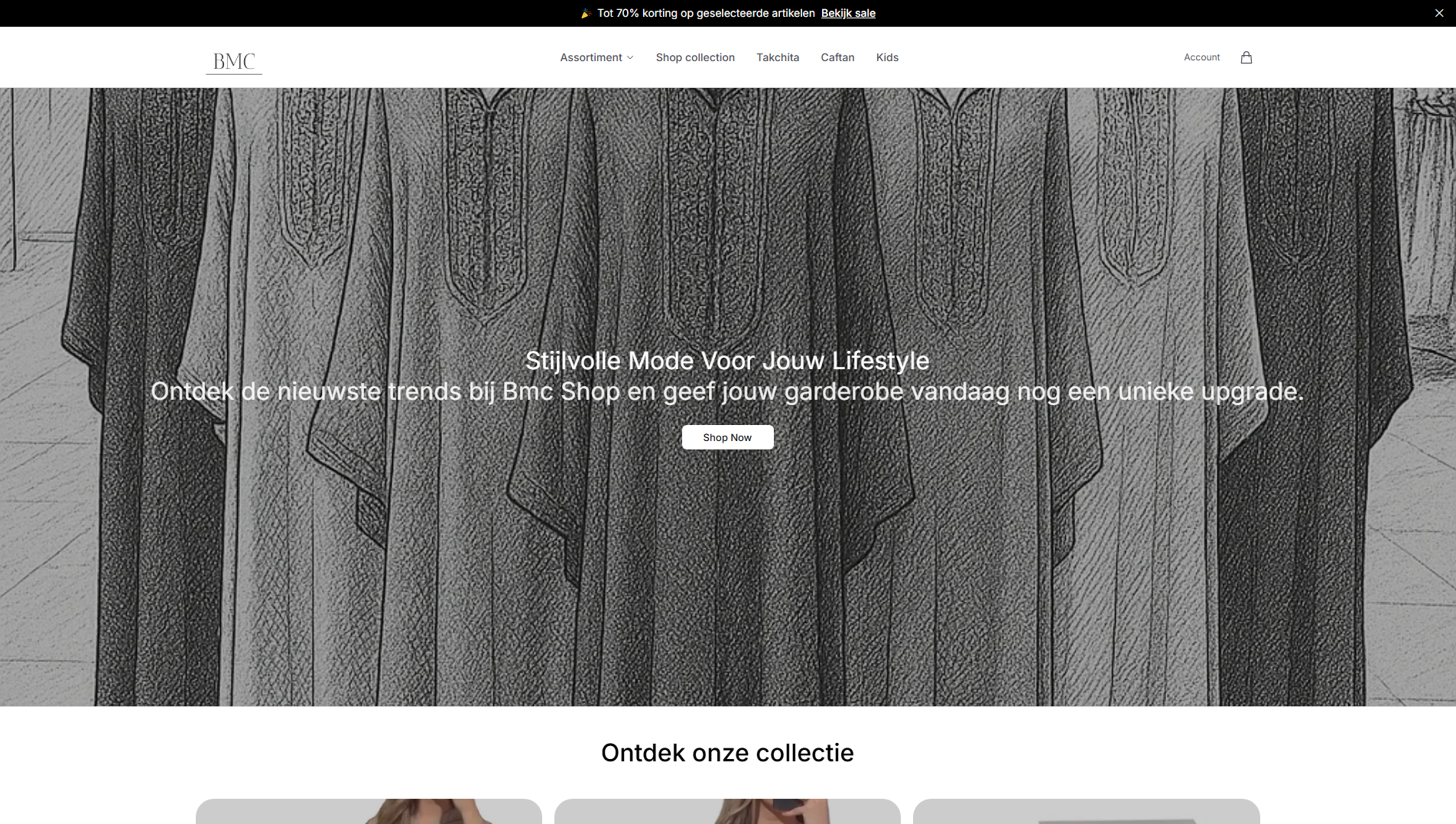Screen dimensions: 1456x824
Task: Open the Shop collection menu item
Action: pyautogui.click(x=695, y=57)
